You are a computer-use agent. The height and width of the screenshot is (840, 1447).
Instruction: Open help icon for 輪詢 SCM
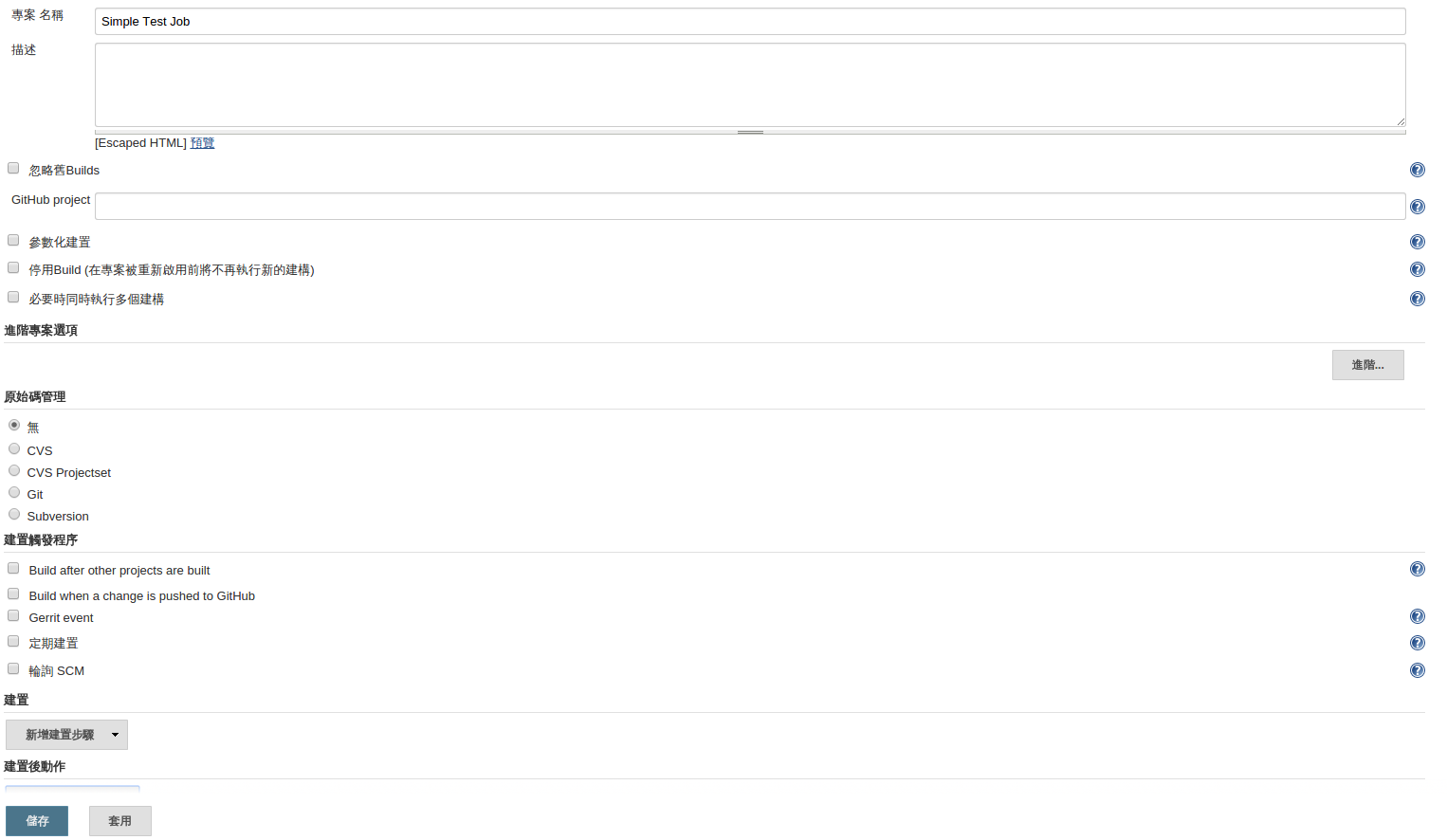tap(1417, 670)
